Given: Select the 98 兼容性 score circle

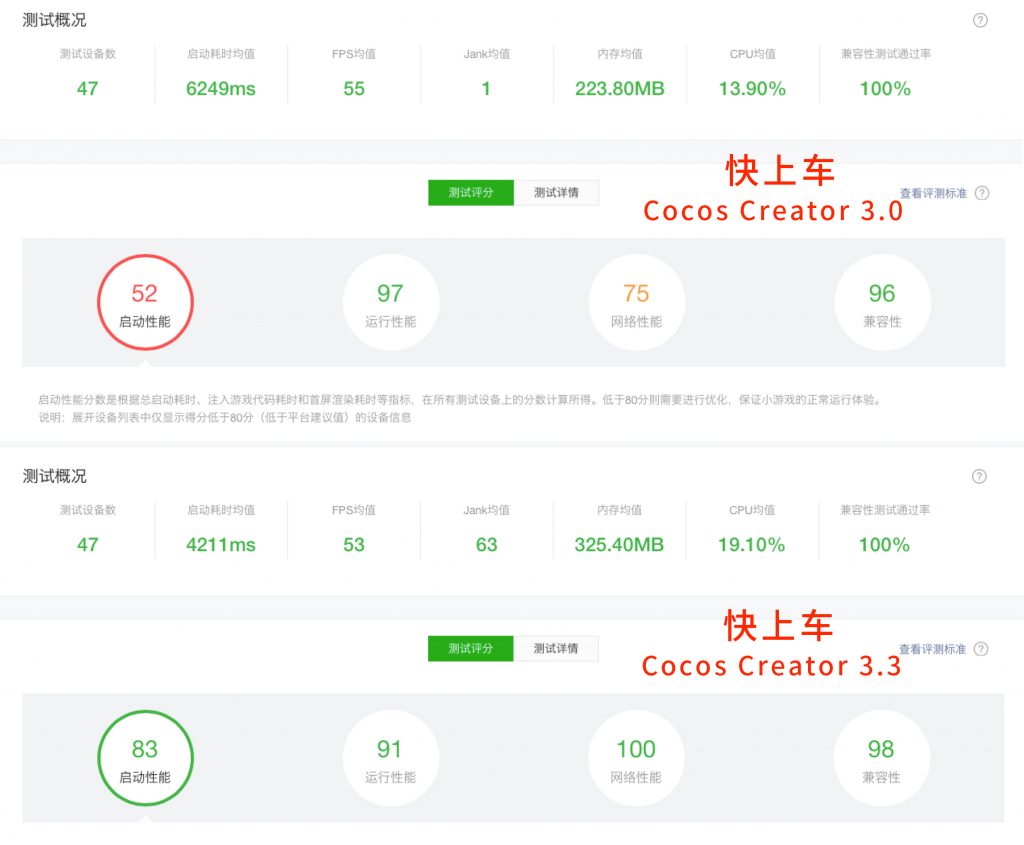Looking at the screenshot, I should (x=882, y=758).
